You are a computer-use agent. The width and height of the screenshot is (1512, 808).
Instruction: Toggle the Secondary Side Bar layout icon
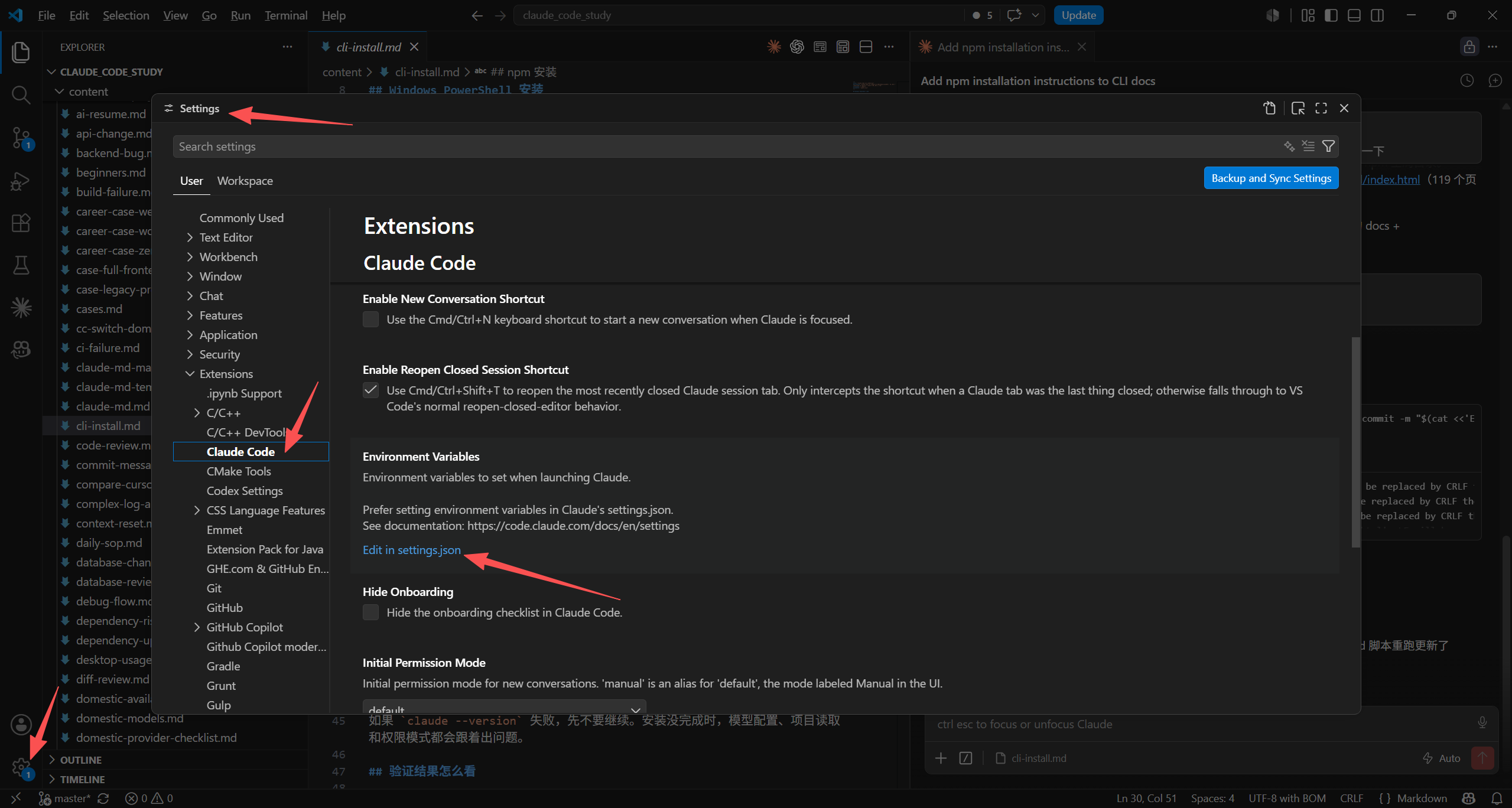pos(1377,15)
